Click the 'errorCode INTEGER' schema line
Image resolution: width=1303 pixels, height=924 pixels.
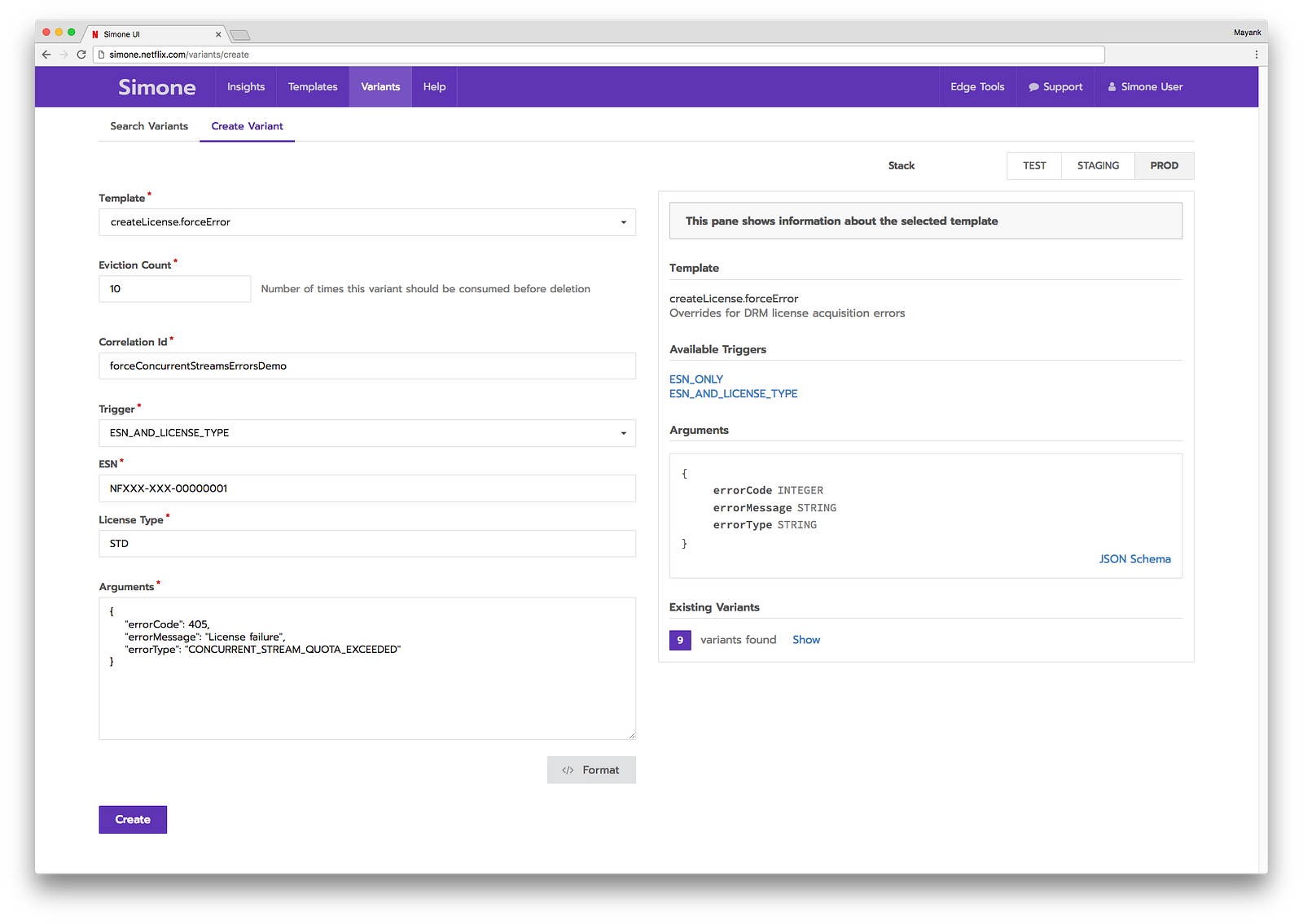[x=768, y=491]
